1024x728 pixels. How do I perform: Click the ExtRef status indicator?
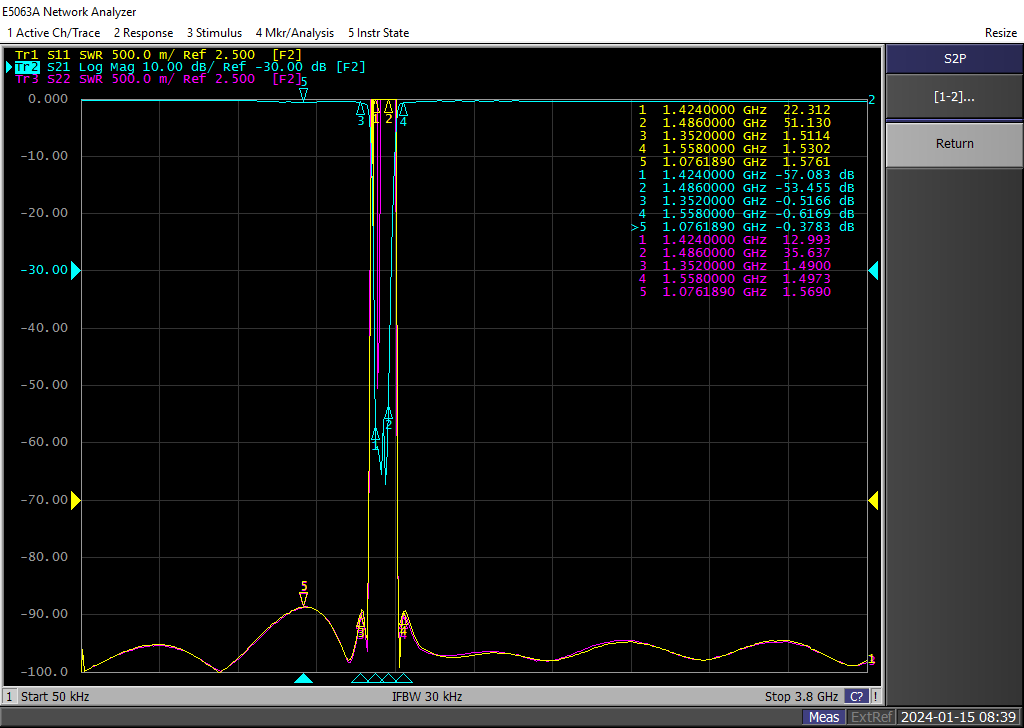871,717
